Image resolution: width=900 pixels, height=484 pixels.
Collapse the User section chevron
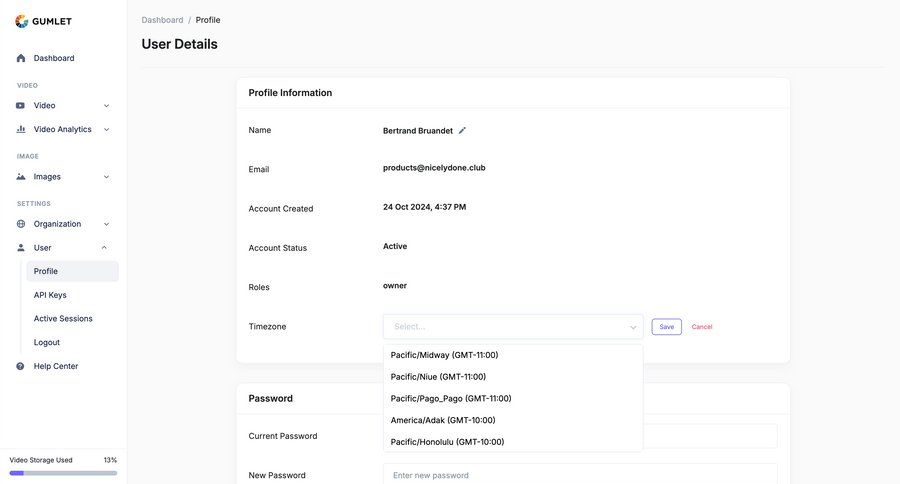coord(104,247)
